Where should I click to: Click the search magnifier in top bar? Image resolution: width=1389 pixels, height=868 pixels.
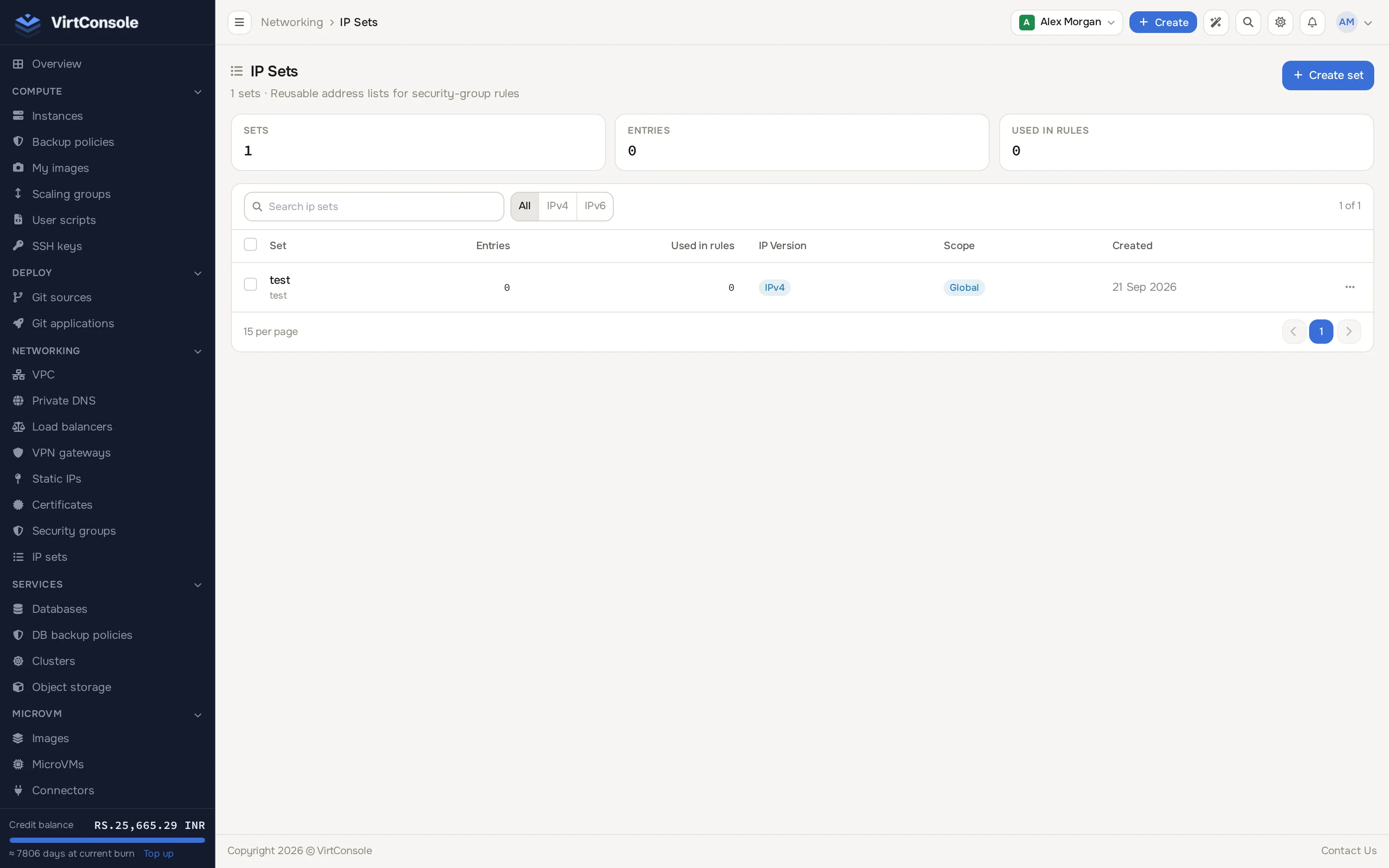click(x=1248, y=23)
